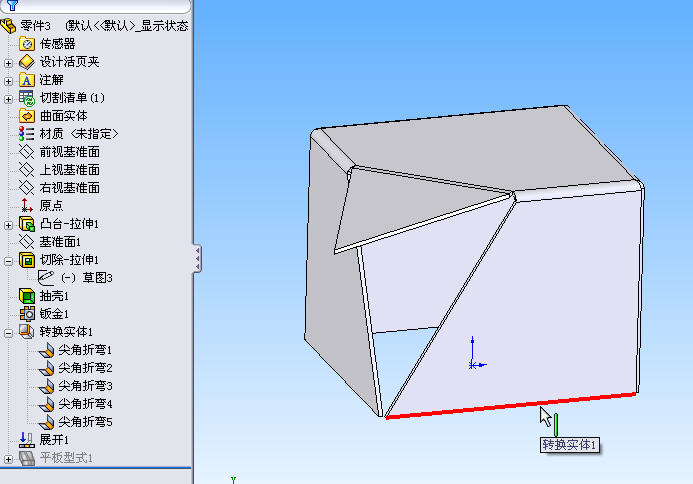
Task: Click the 传感器 sensor folder icon
Action: tap(27, 44)
